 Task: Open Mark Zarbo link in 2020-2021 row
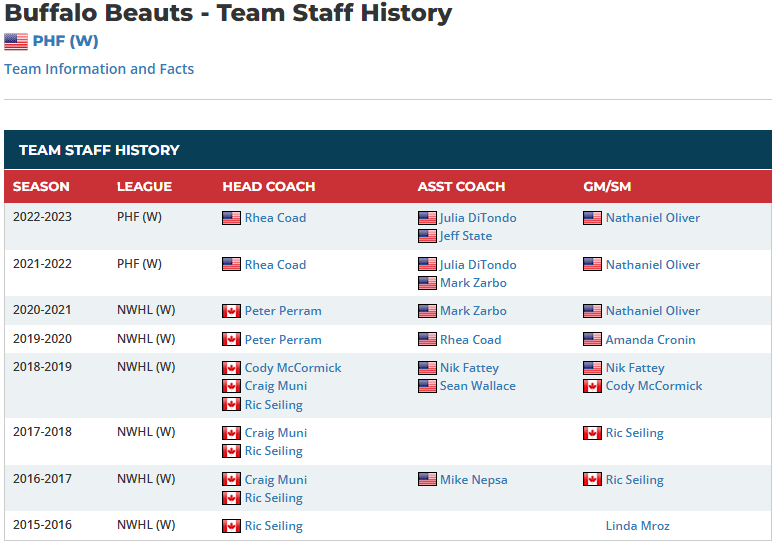click(x=473, y=311)
